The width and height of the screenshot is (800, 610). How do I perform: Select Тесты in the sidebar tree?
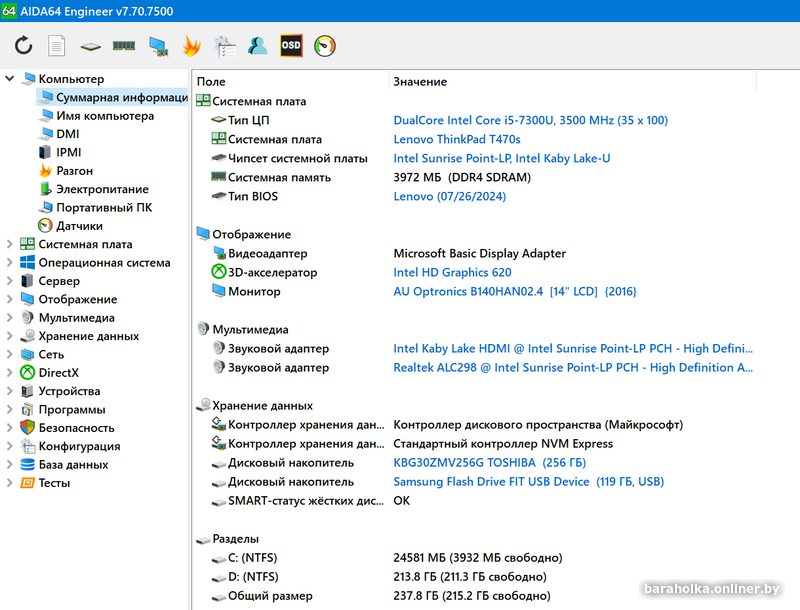54,483
